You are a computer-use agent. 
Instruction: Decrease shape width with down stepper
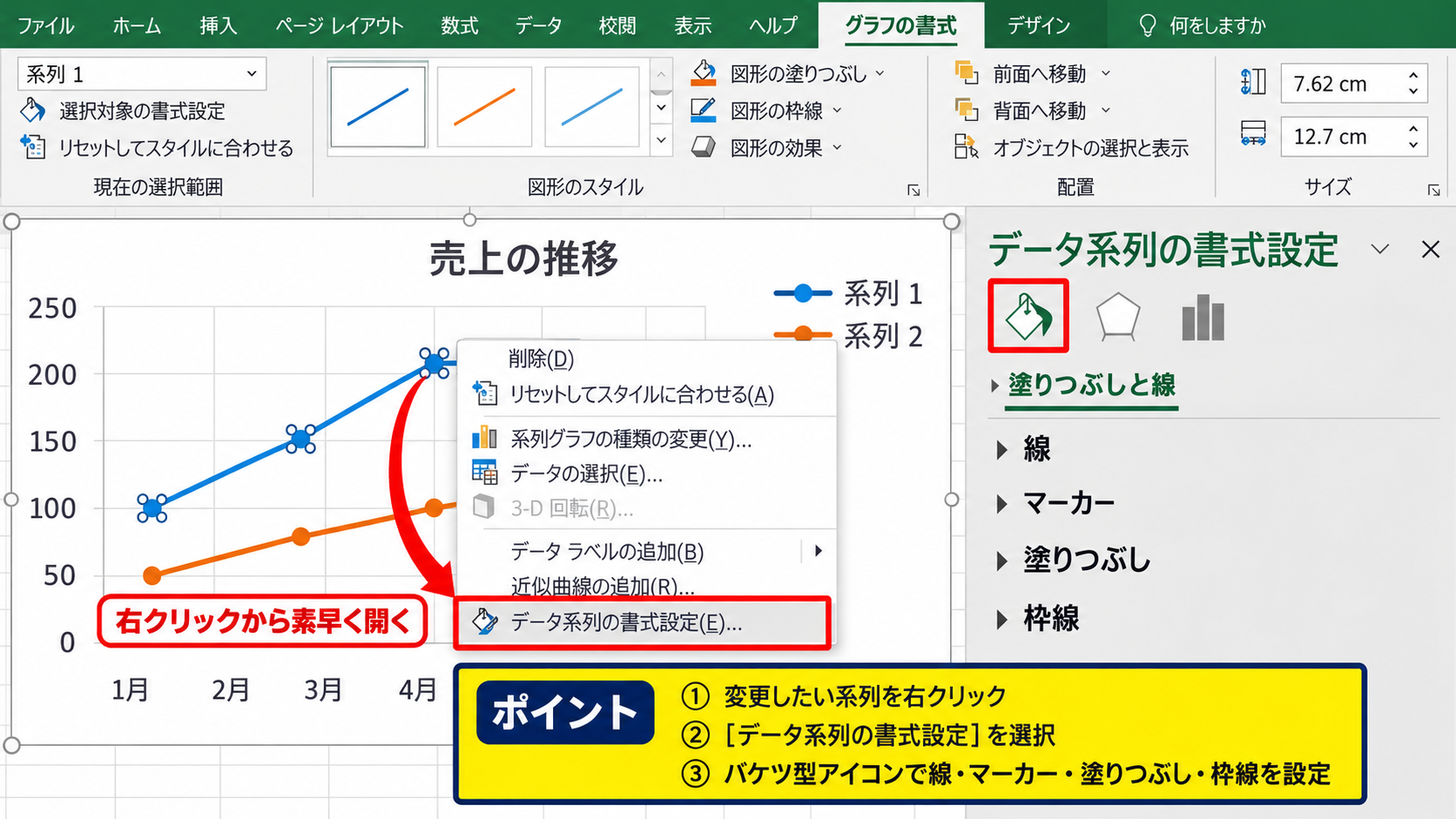point(1412,145)
